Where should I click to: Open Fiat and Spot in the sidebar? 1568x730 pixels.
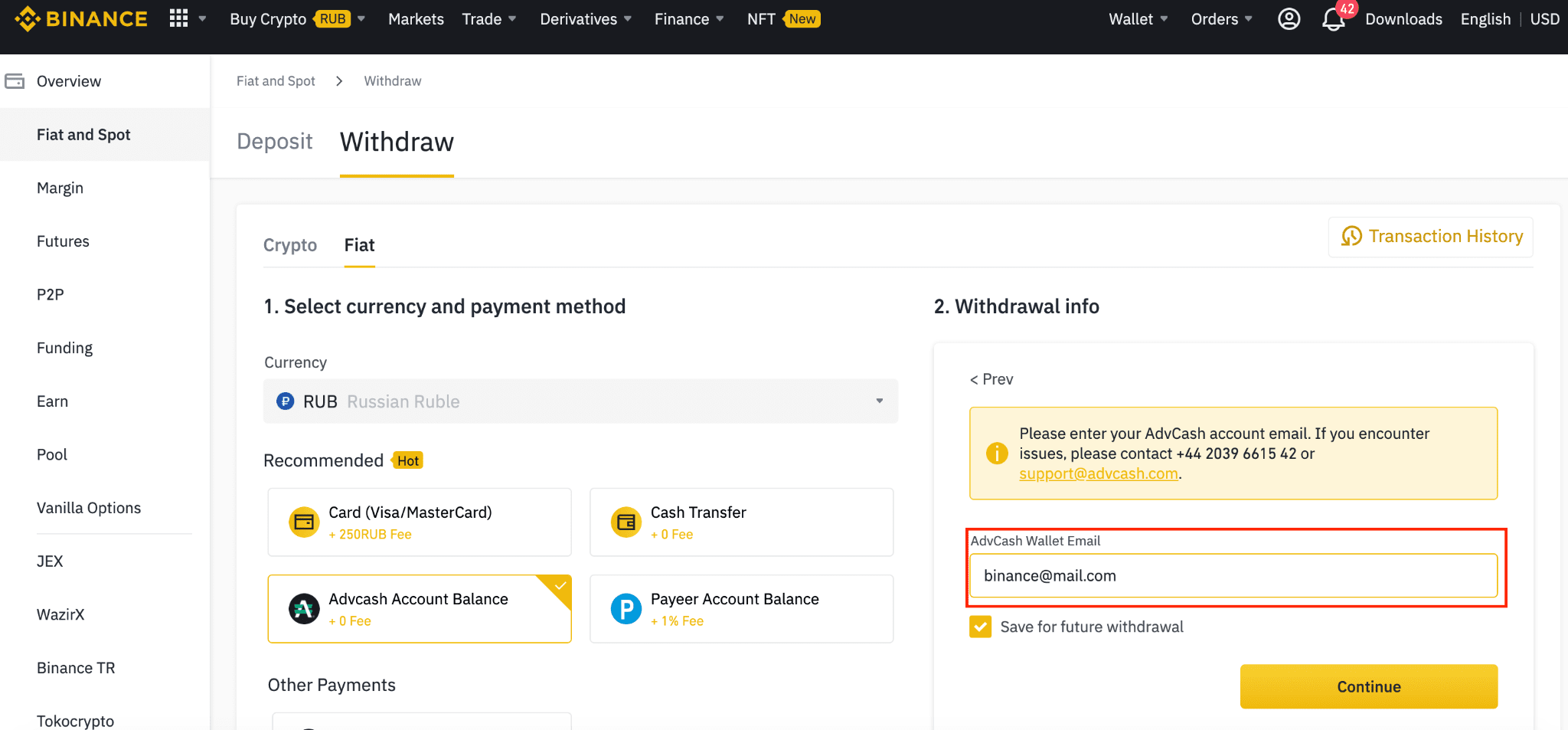105,134
